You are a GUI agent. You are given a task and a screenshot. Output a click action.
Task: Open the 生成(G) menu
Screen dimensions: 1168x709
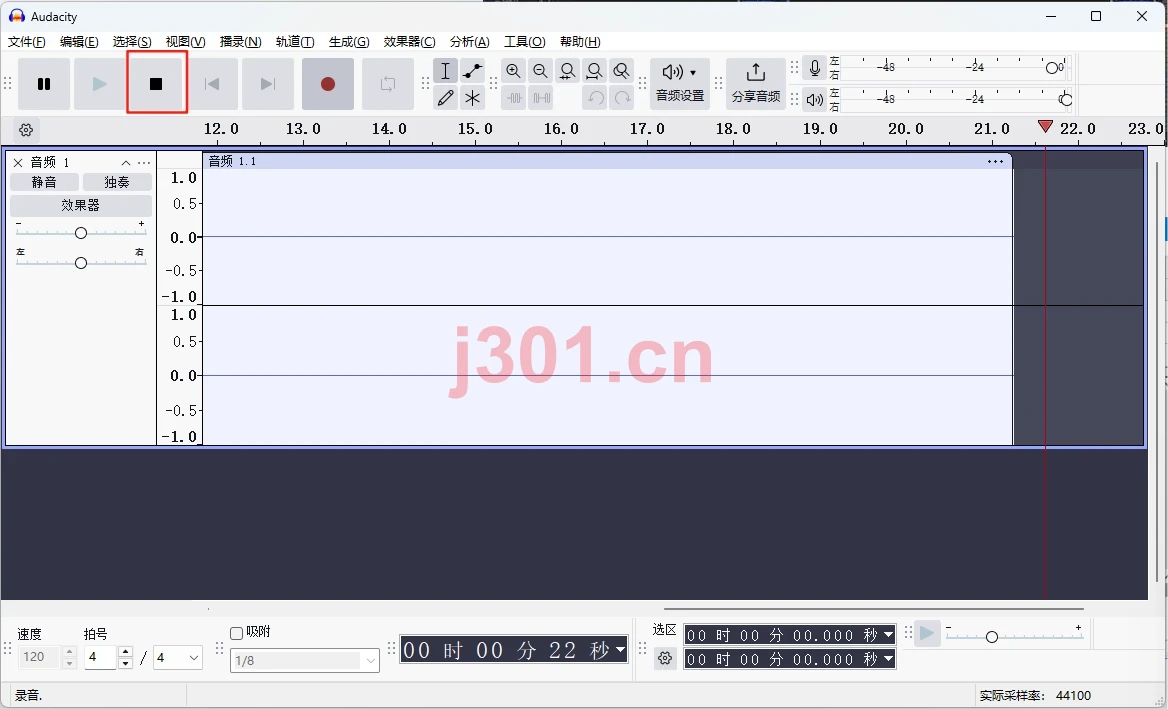click(349, 42)
